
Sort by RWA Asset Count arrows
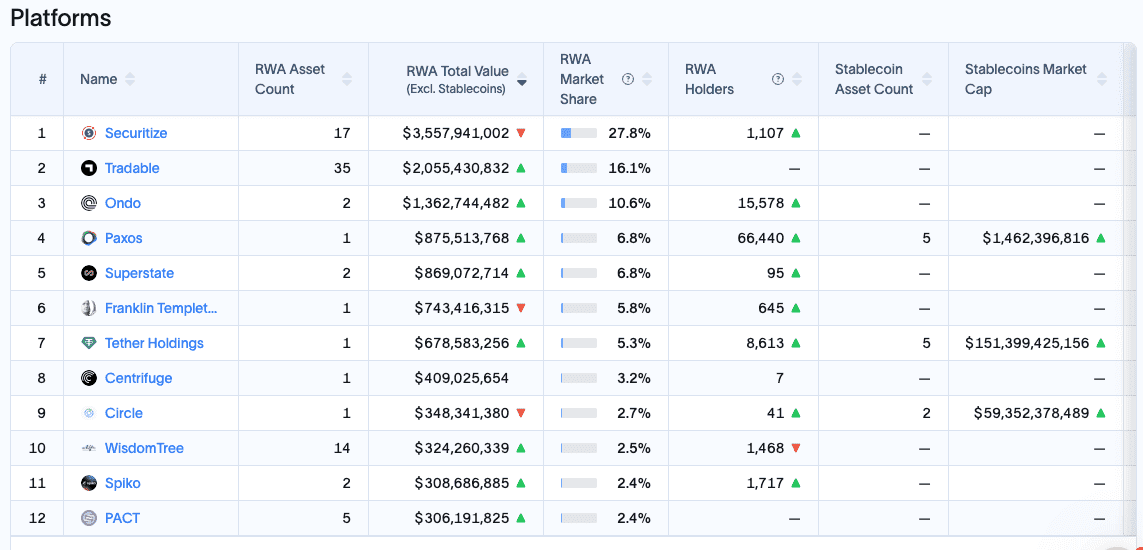[347, 79]
